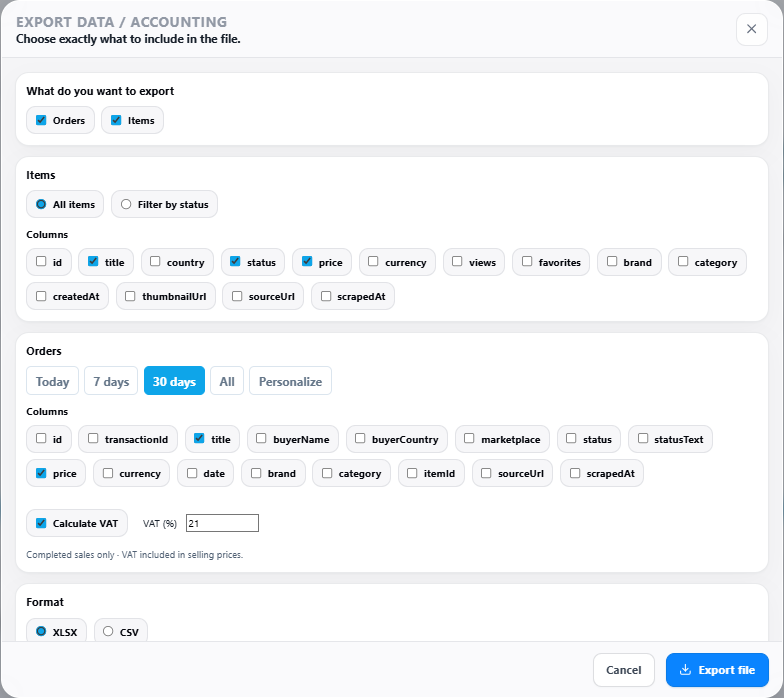Enable the transactionId column checkbox
The image size is (784, 698).
[93, 438]
